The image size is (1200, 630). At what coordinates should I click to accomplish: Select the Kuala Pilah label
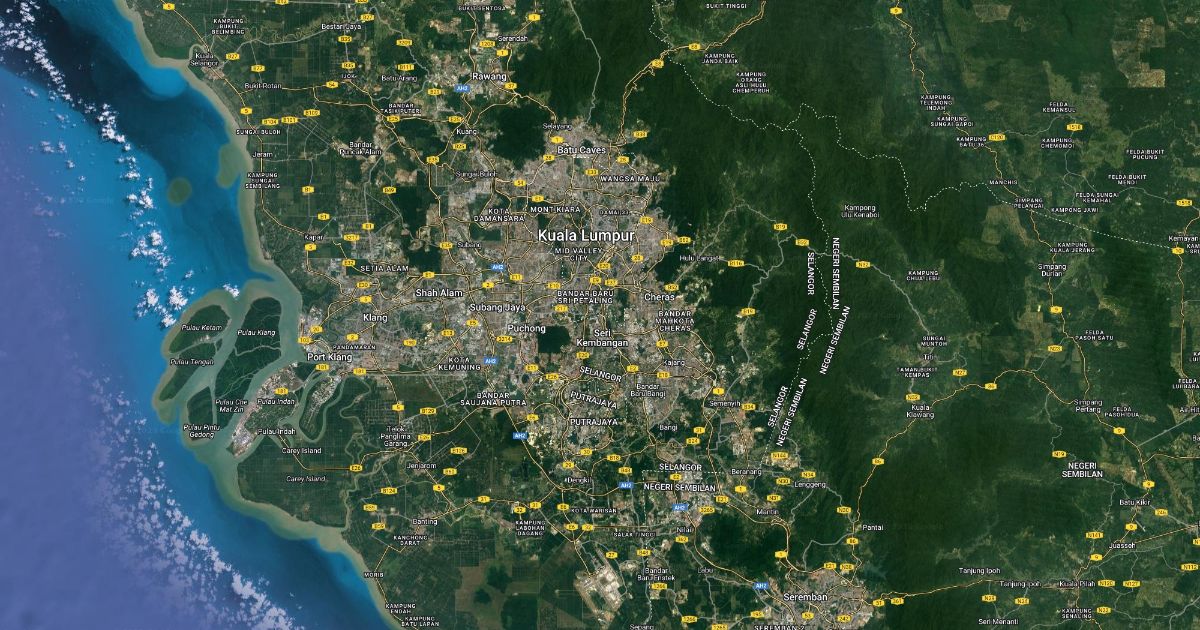click(1077, 583)
